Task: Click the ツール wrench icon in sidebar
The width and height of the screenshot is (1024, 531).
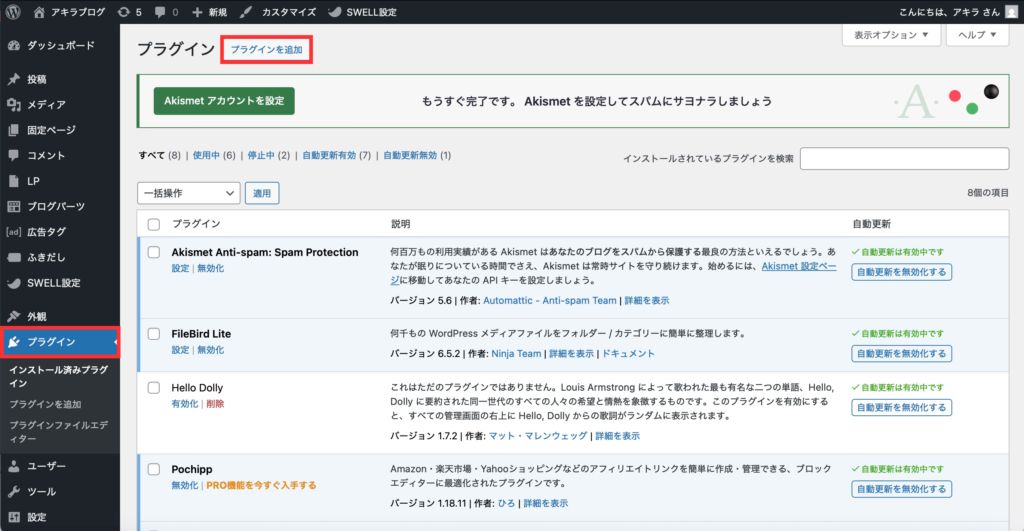Action: click(x=13, y=492)
